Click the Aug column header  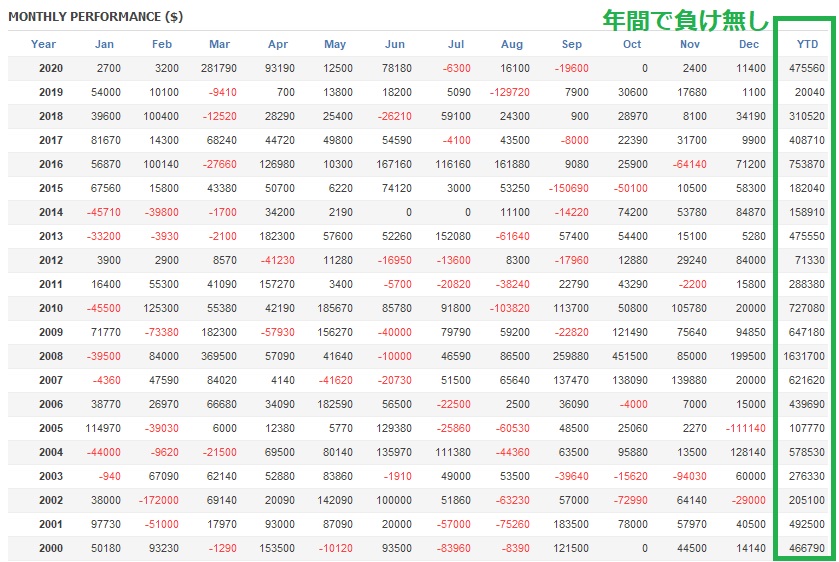(512, 44)
